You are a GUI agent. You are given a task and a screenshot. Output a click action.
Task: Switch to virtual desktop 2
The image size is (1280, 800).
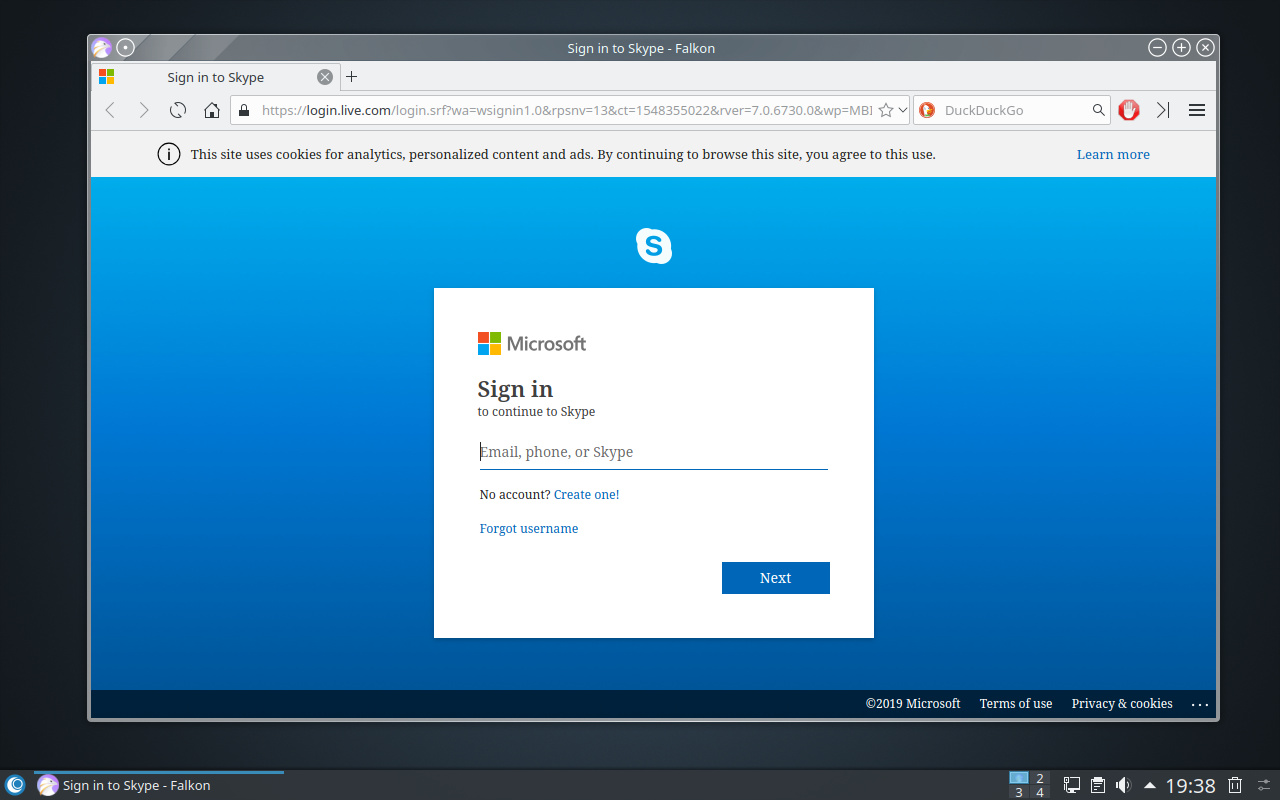coord(1040,778)
